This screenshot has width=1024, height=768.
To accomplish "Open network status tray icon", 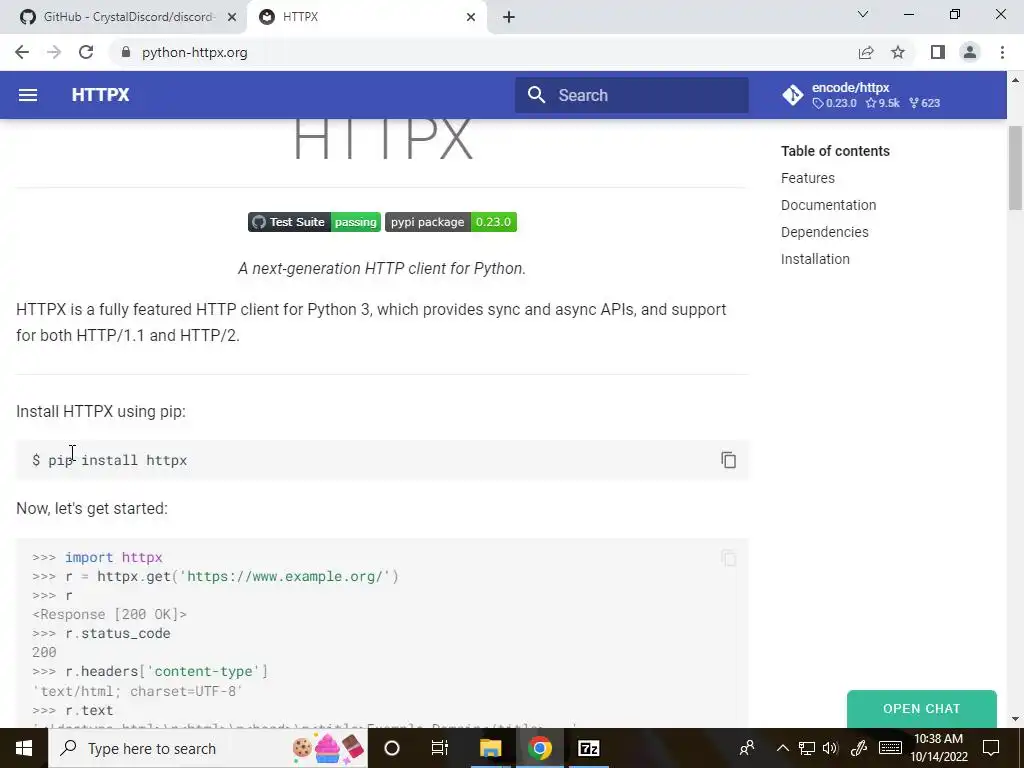I will pos(807,748).
